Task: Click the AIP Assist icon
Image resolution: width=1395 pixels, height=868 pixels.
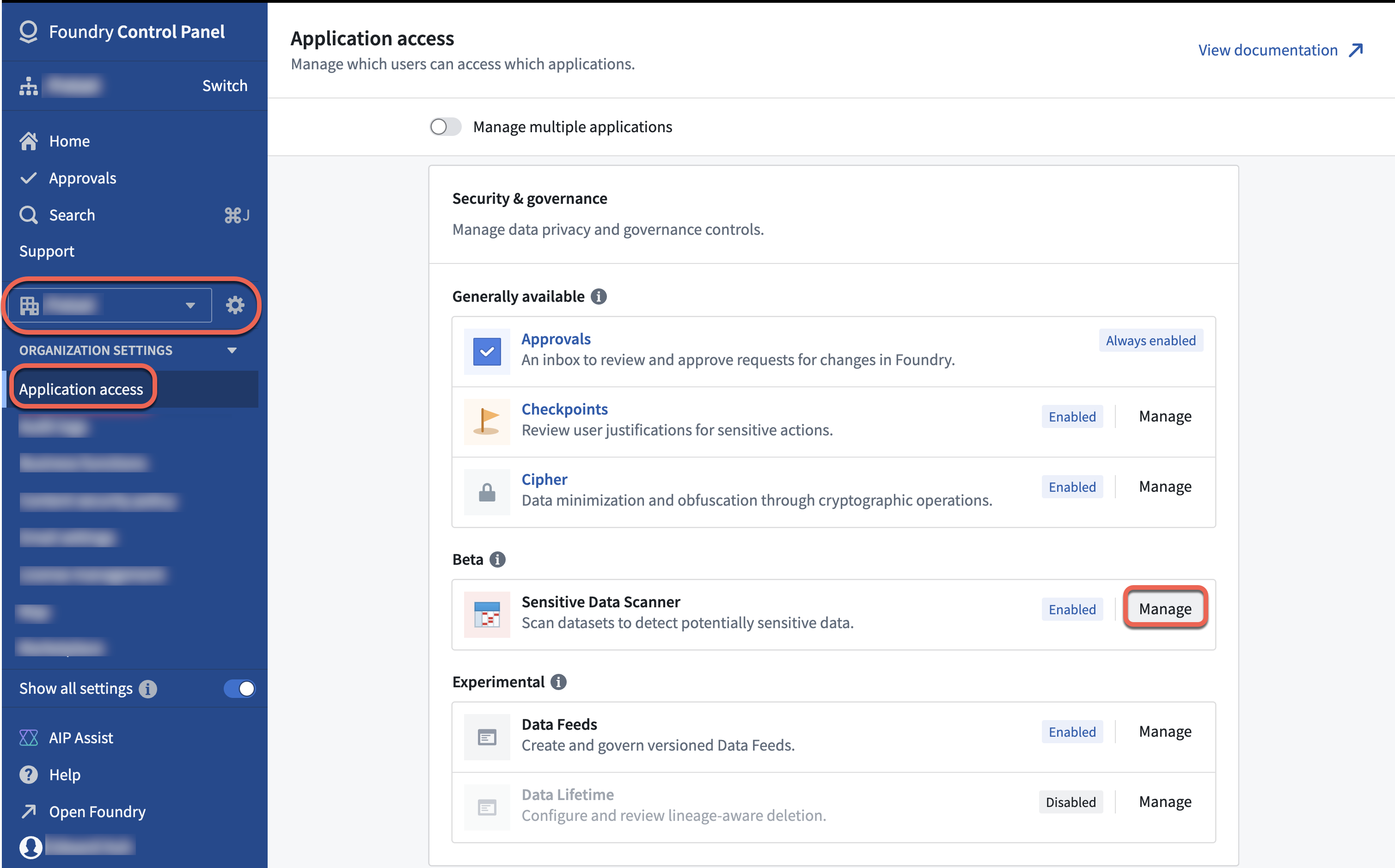Action: (28, 738)
